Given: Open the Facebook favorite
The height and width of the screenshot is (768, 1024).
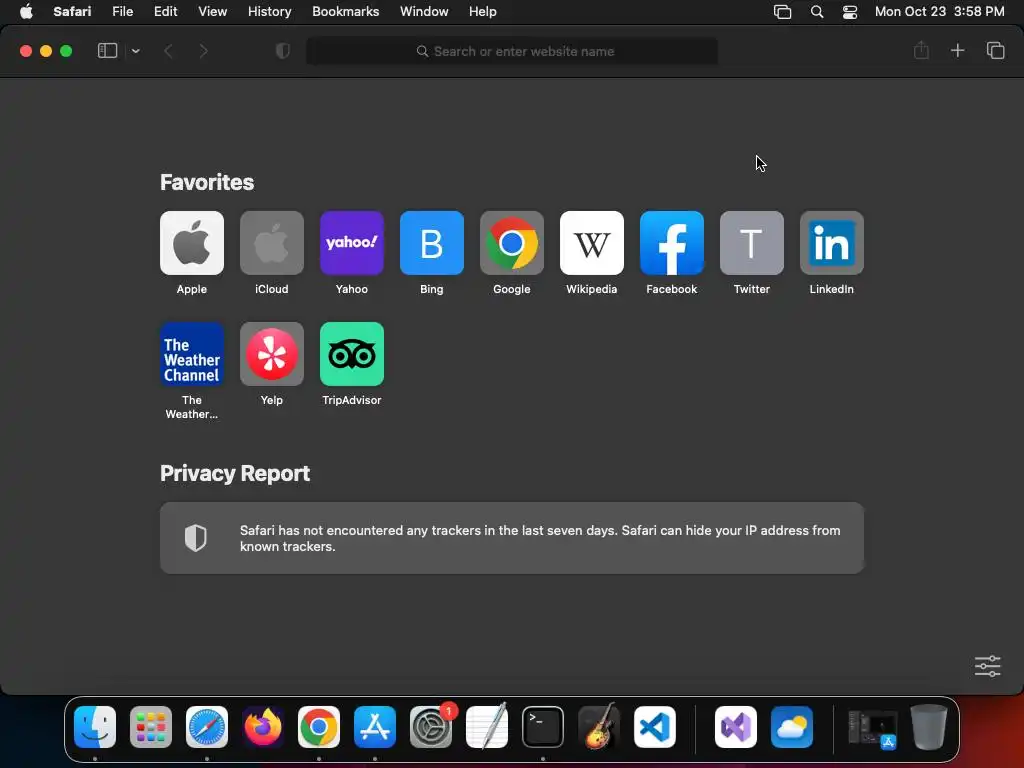Looking at the screenshot, I should 671,243.
